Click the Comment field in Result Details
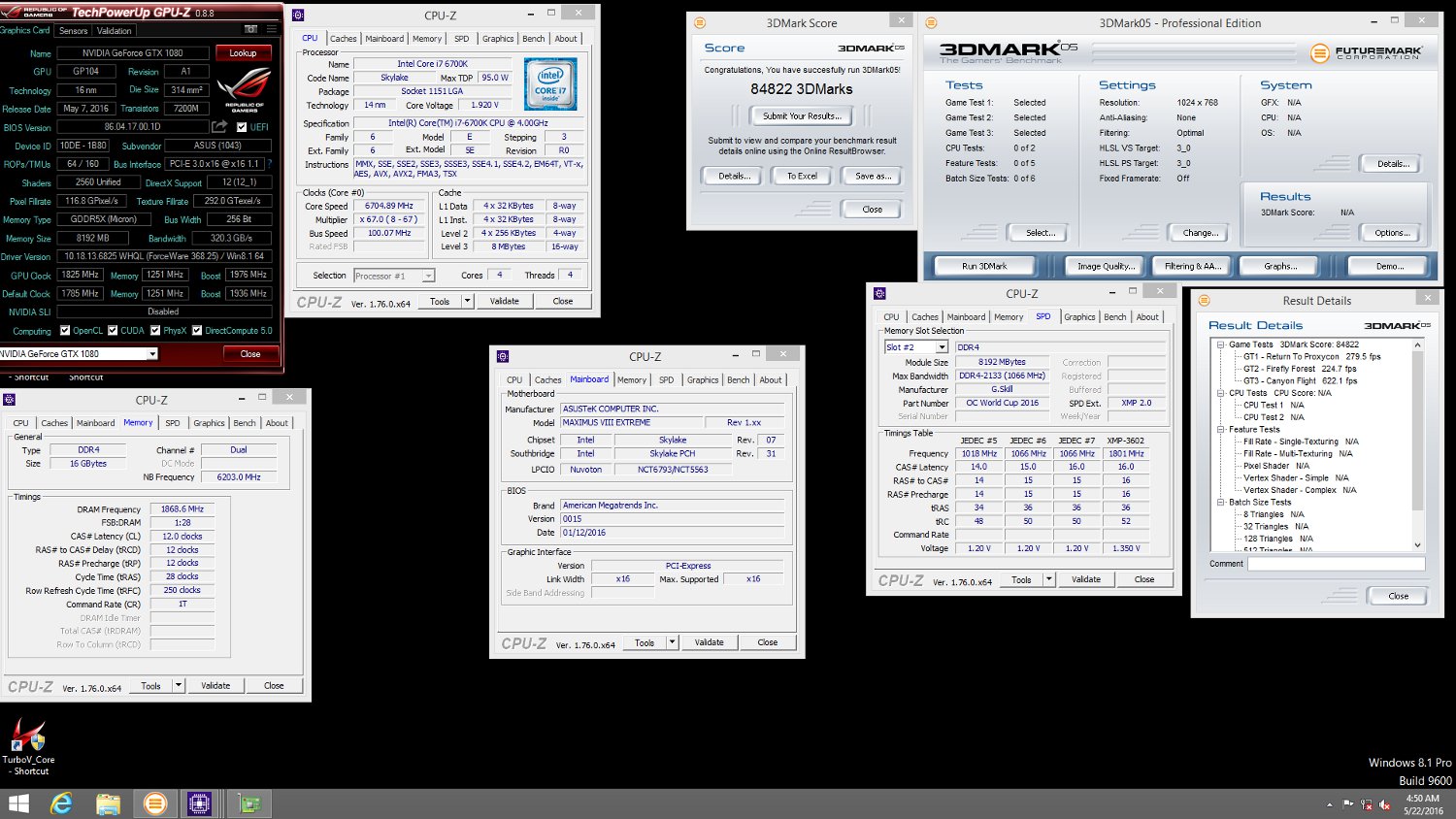 pos(1337,564)
